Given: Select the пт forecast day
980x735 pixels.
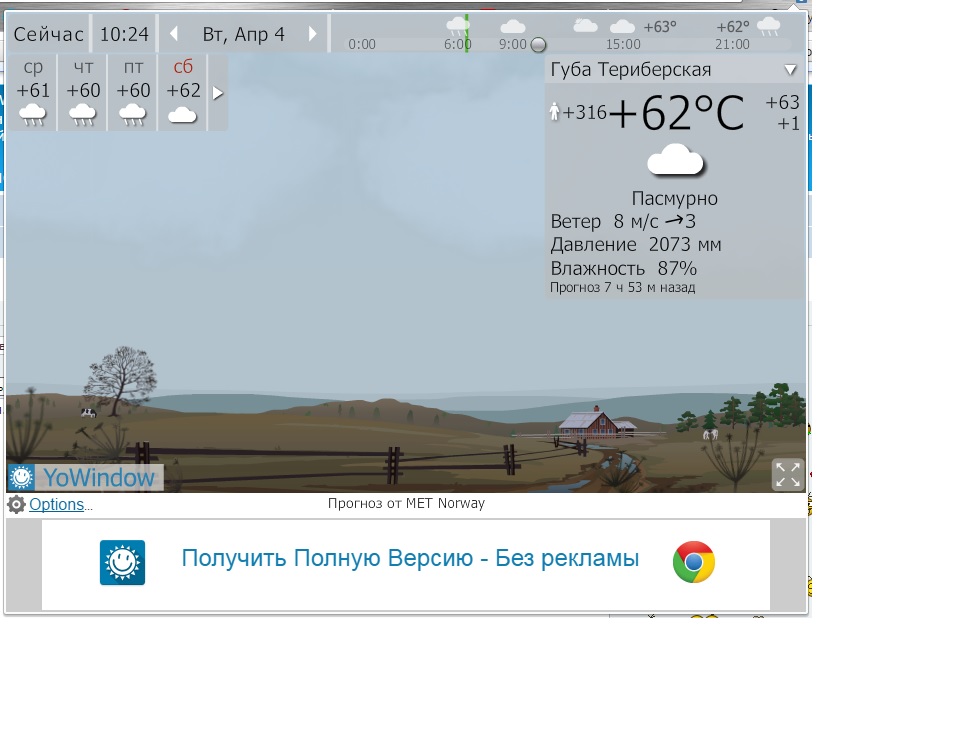Looking at the screenshot, I should tap(133, 92).
